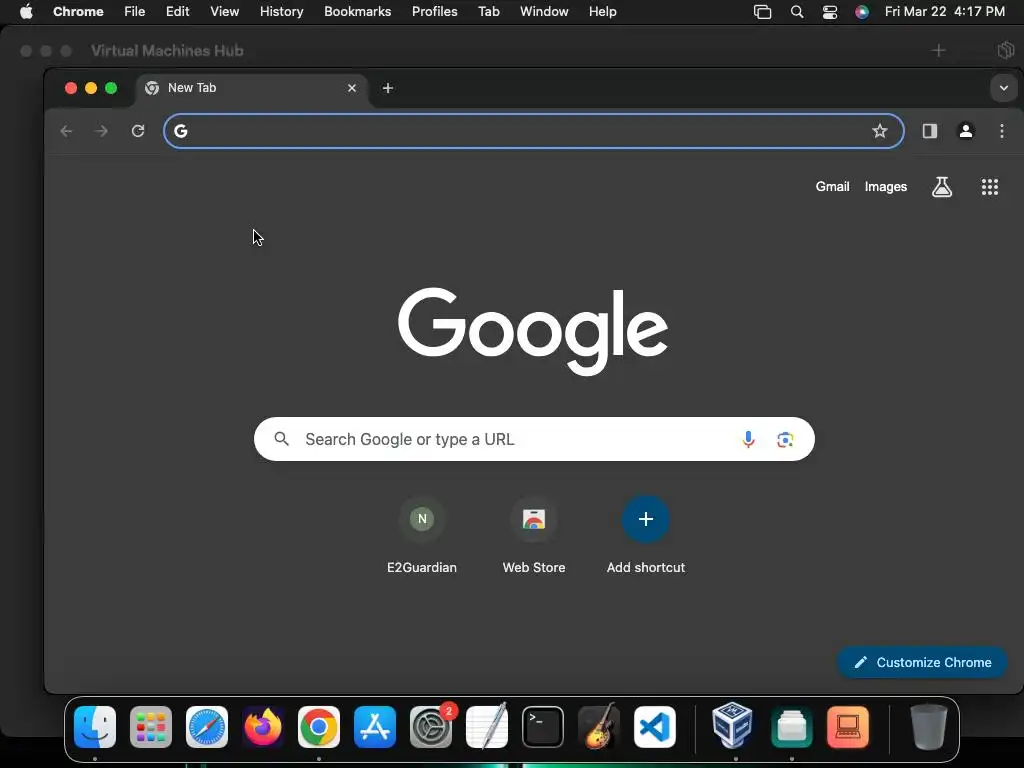Launch Terminal from the Dock
The width and height of the screenshot is (1024, 768).
point(543,727)
